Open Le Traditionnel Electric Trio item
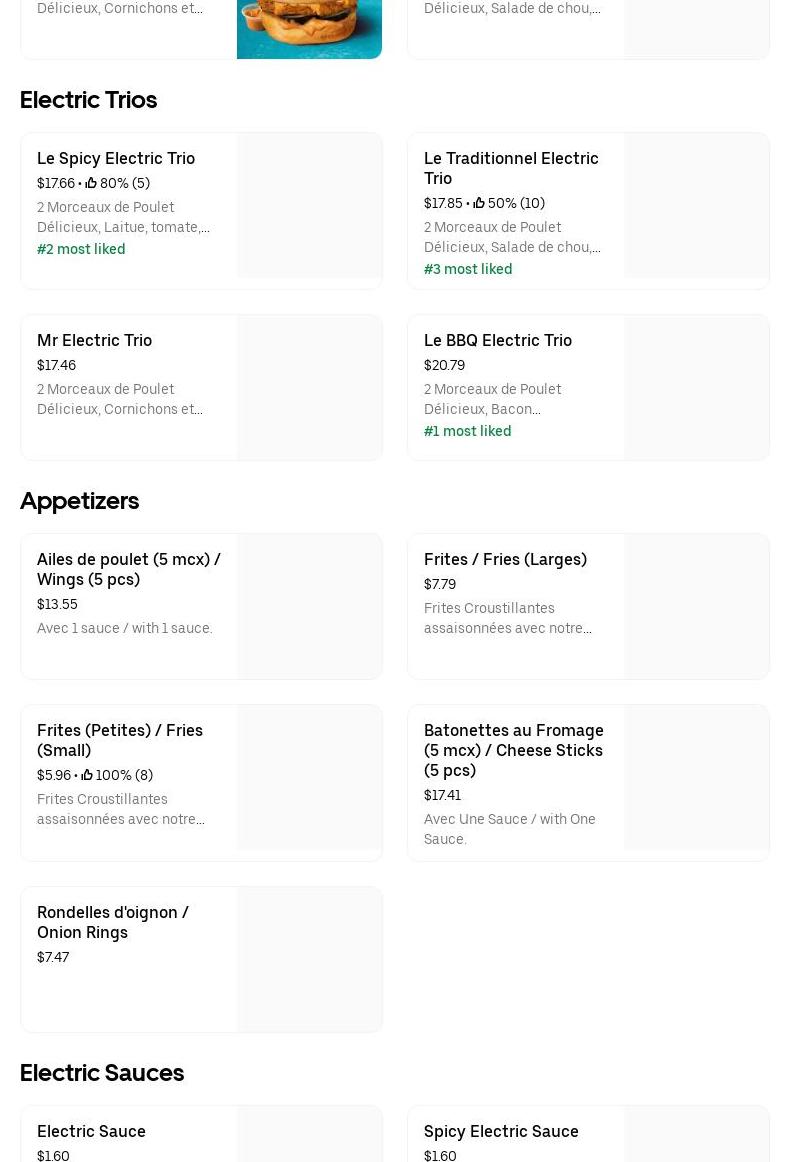This screenshot has height=1162, width=804. 511,168
